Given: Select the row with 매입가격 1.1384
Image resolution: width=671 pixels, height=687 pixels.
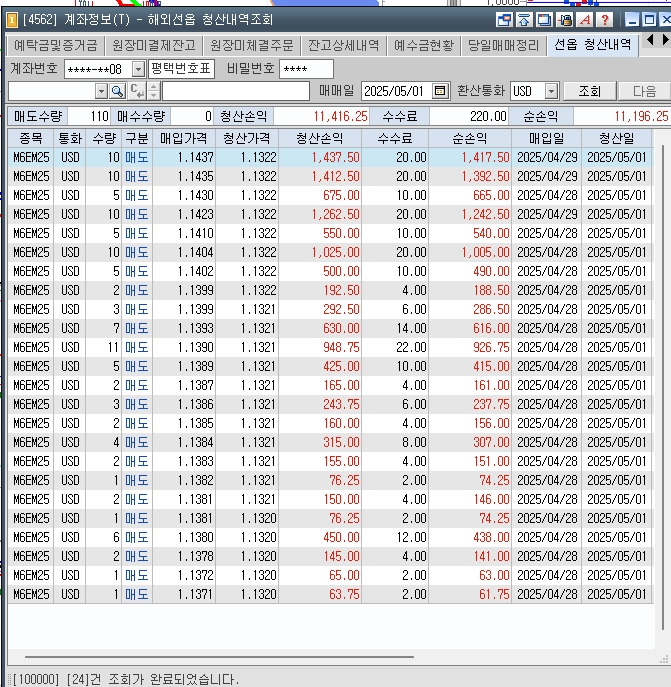Looking at the screenshot, I should tap(330, 443).
